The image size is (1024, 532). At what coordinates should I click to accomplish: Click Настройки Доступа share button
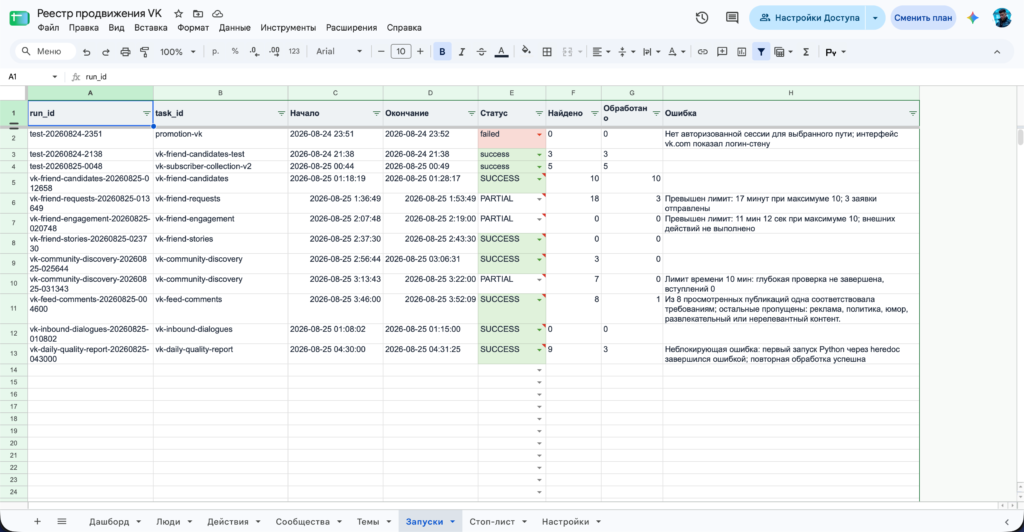point(809,18)
